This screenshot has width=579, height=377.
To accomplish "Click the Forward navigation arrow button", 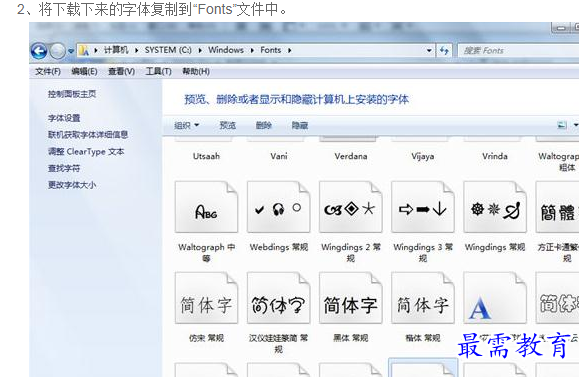I will (57, 51).
